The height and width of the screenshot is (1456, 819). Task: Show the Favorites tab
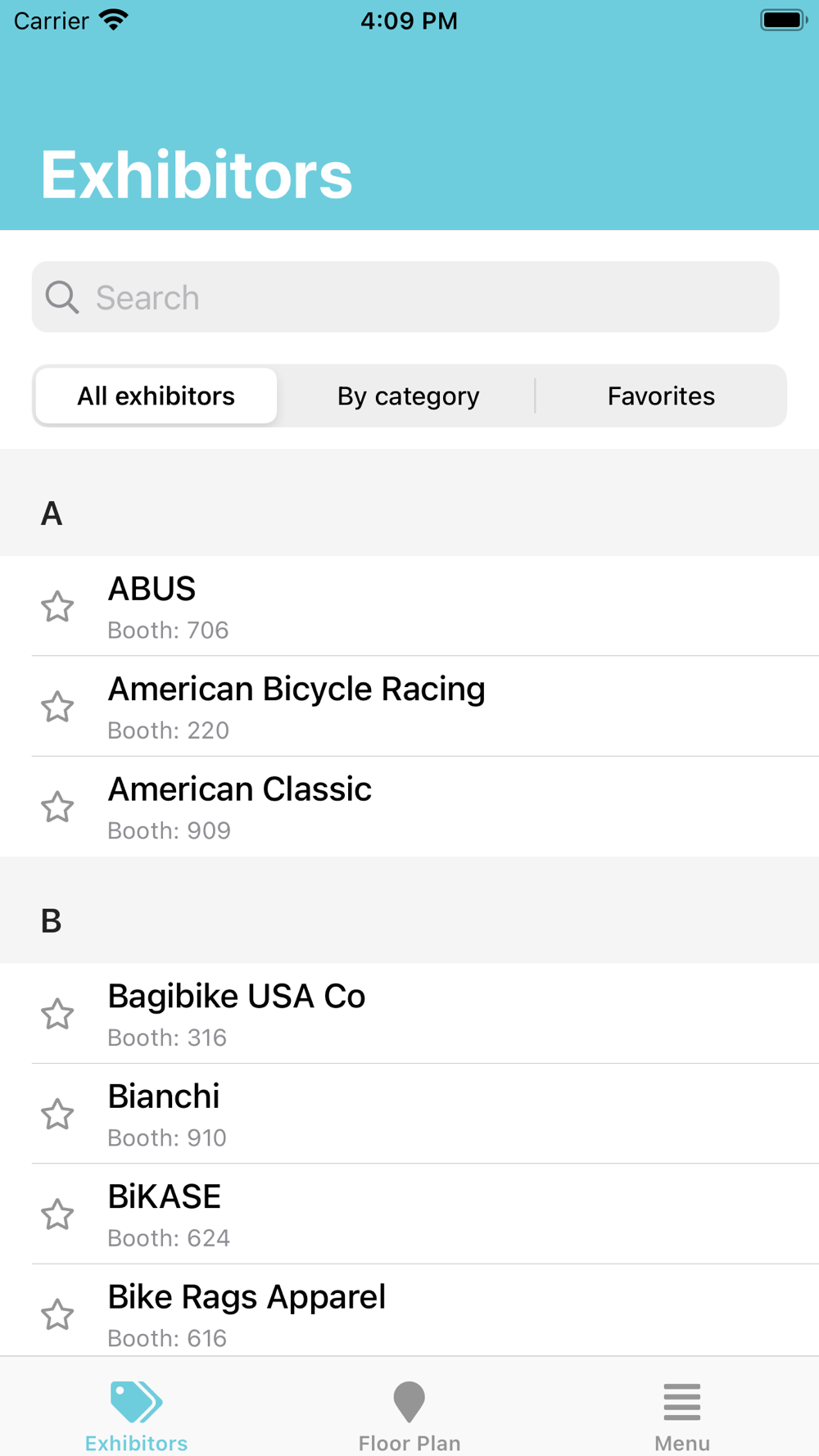(x=661, y=396)
